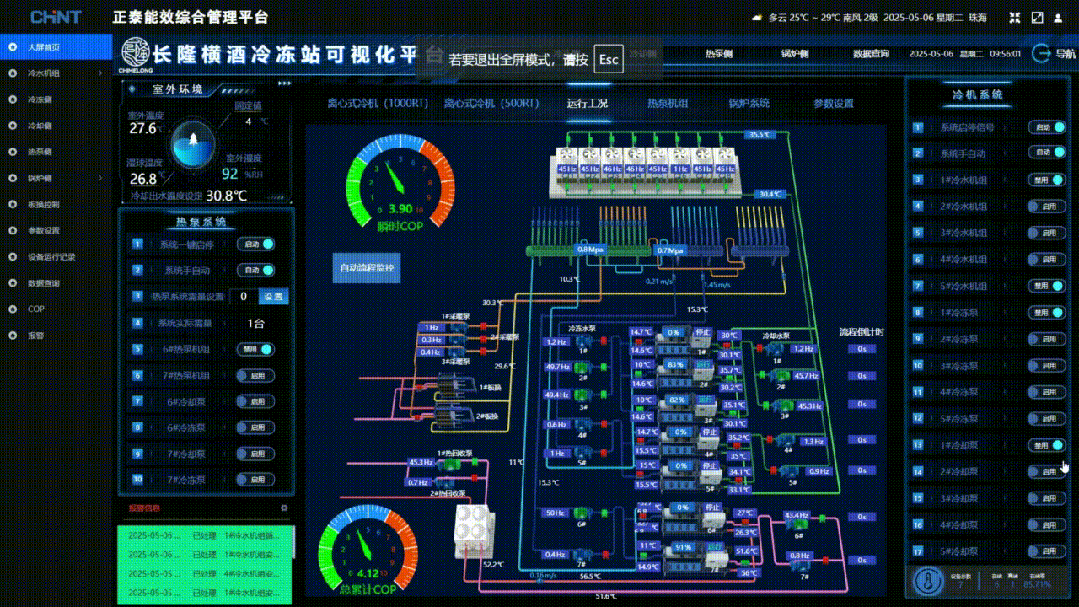
Task: Click the 自动流程监控 button
Action: point(367,268)
